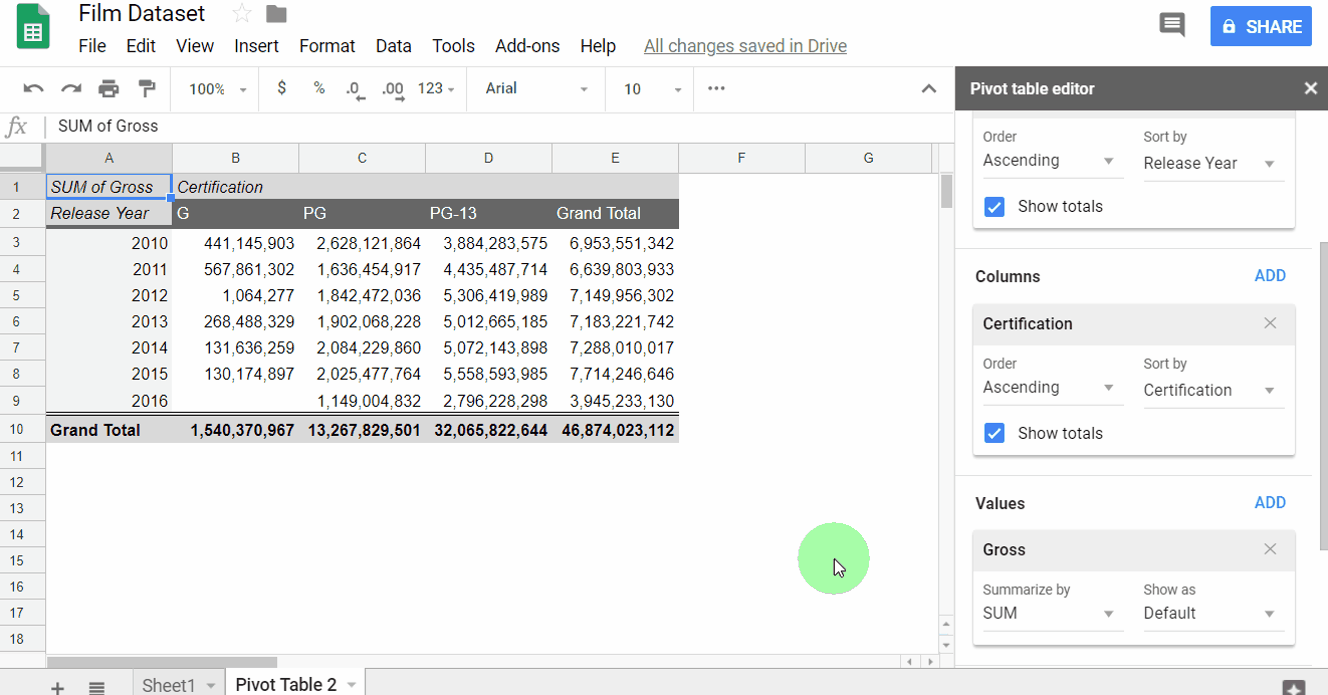Click ADD next to Values
Screen dimensions: 1328x695
1269,503
